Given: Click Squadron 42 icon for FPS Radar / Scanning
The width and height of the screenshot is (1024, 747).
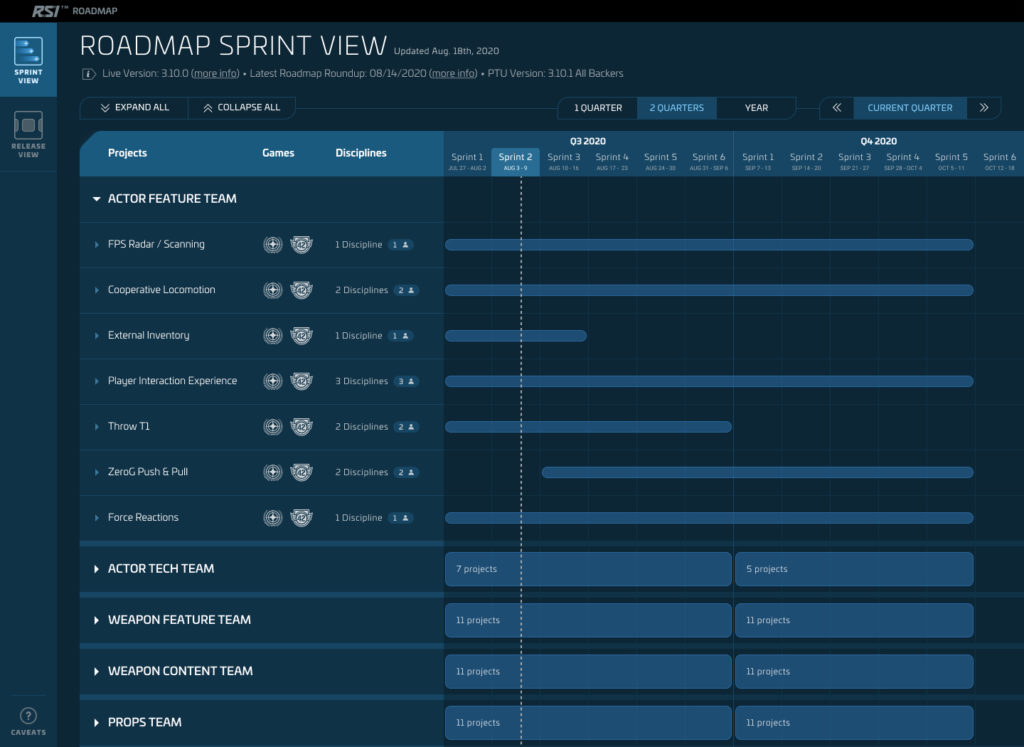Looking at the screenshot, I should pos(301,245).
